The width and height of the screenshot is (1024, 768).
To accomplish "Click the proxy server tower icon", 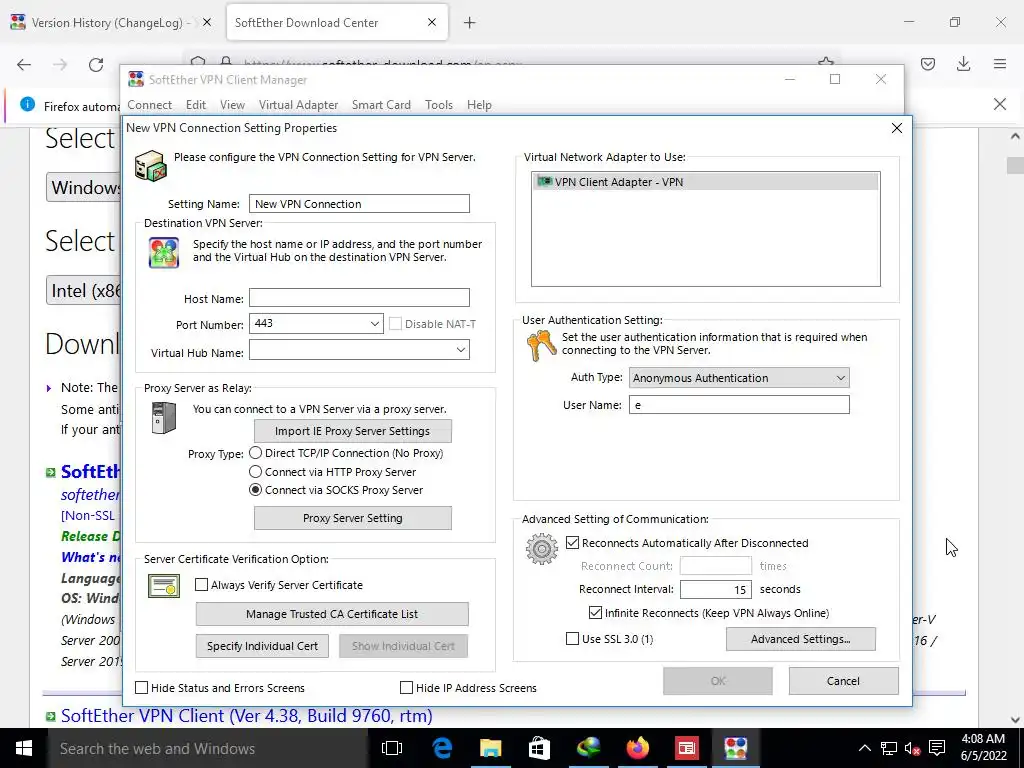I will [164, 418].
